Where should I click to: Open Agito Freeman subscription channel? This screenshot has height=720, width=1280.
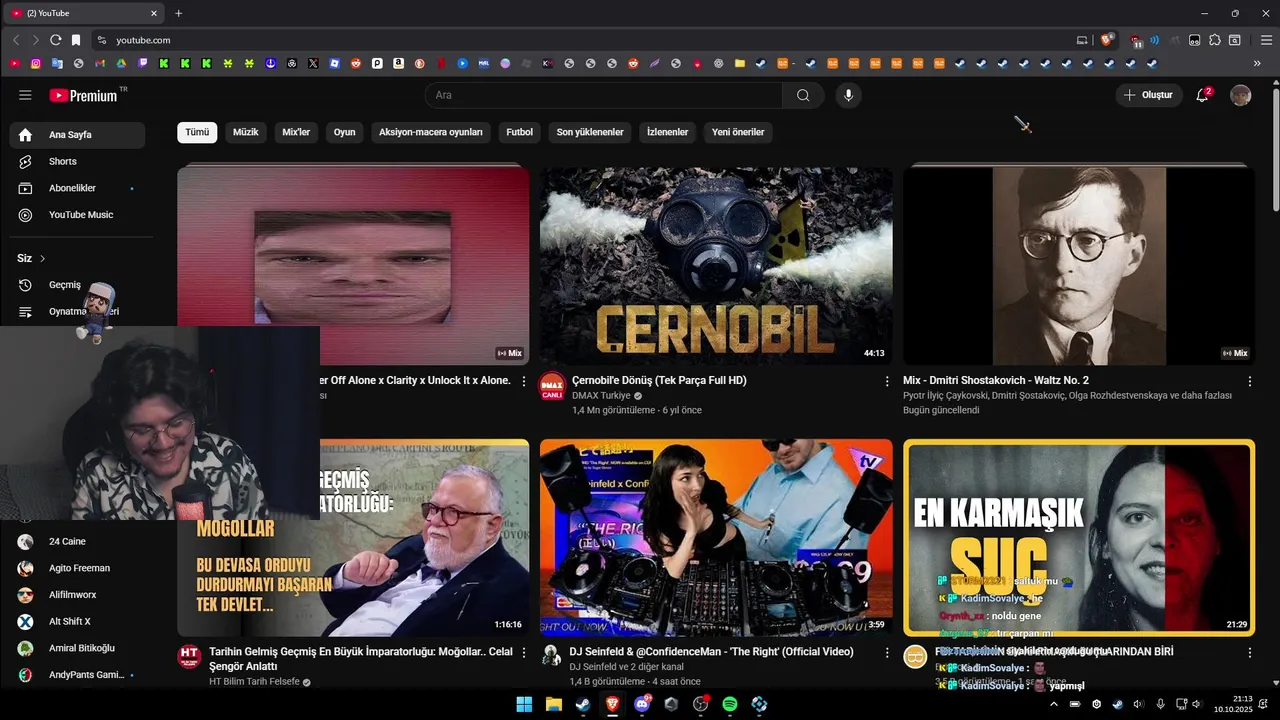click(77, 568)
